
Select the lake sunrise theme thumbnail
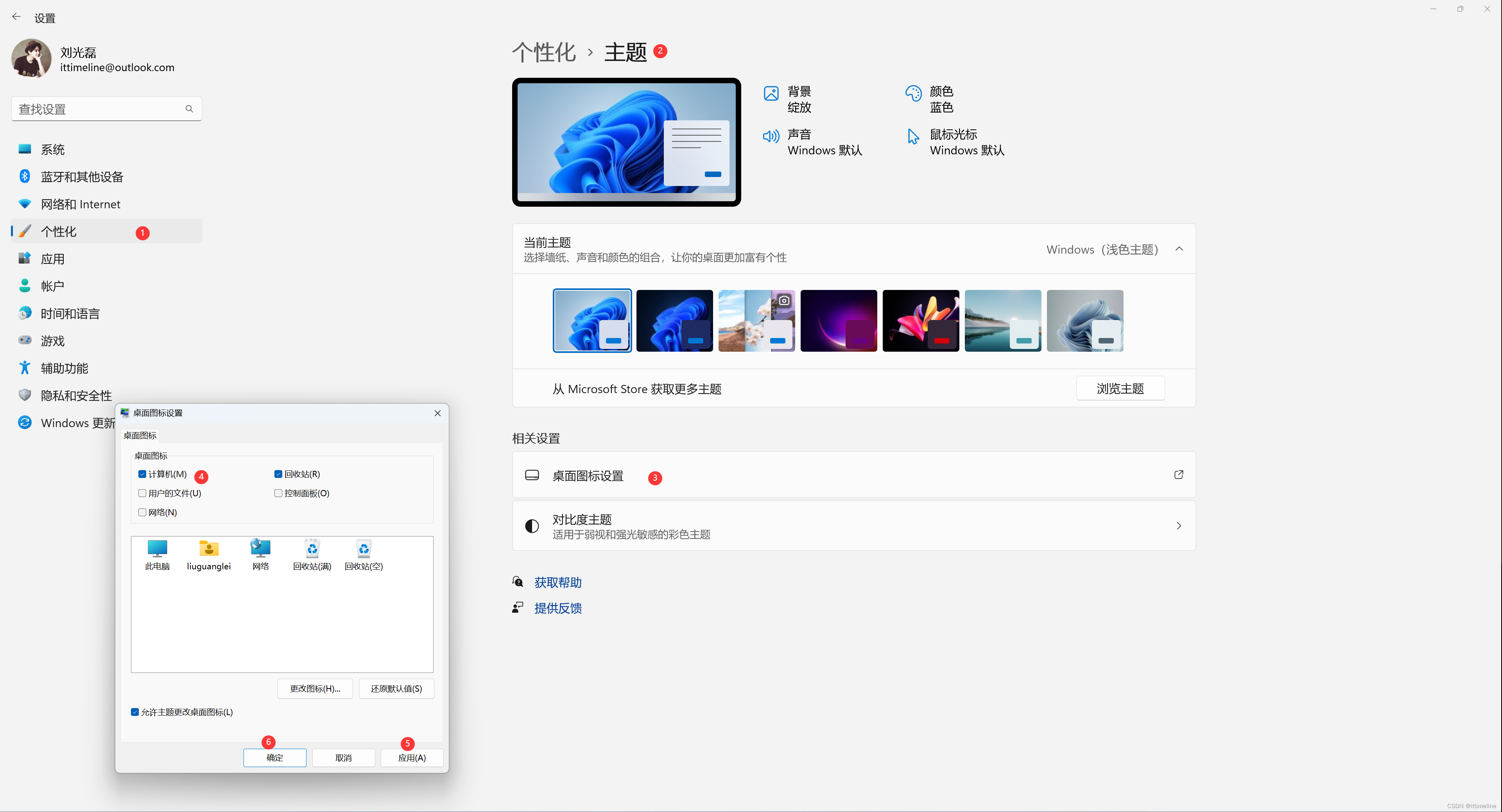(1003, 320)
